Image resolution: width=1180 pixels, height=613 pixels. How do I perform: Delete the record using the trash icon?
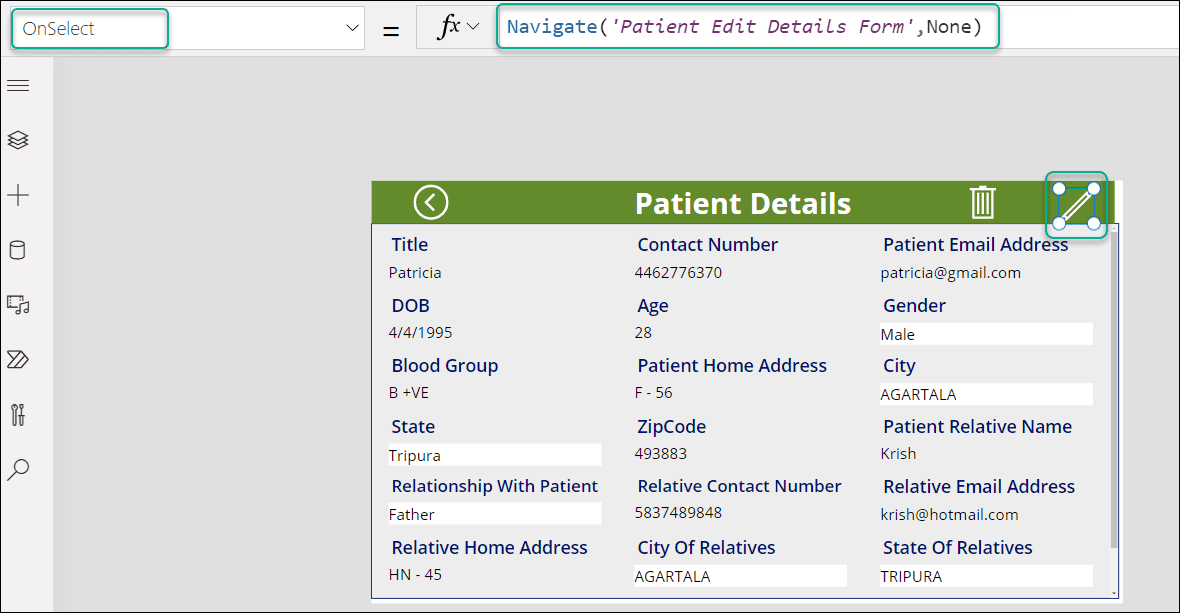983,202
